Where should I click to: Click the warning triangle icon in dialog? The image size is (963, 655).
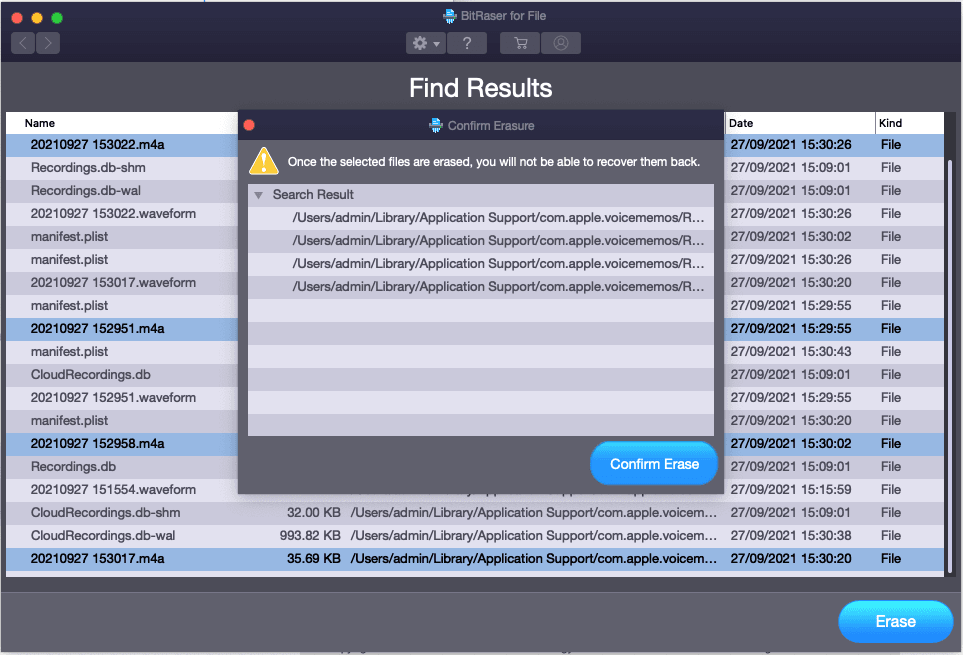pyautogui.click(x=264, y=161)
